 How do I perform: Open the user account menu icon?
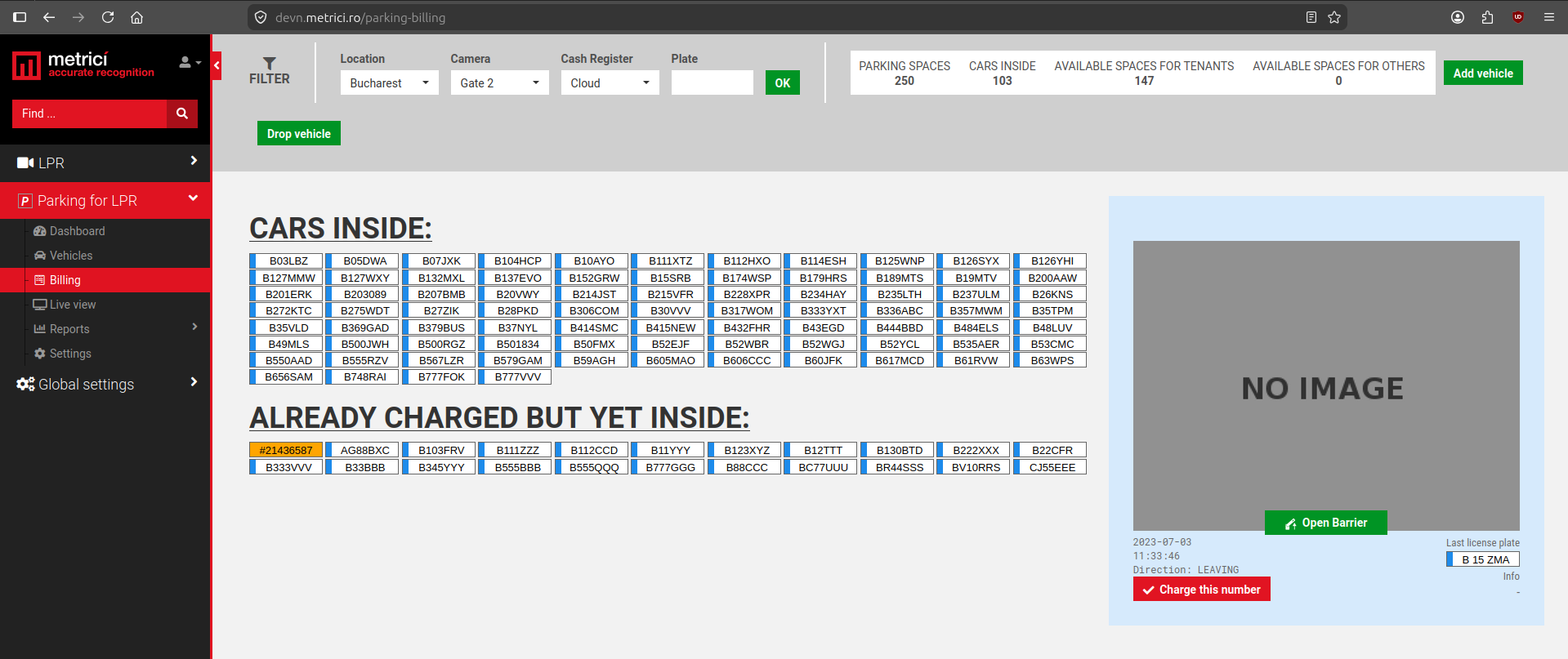coord(190,62)
